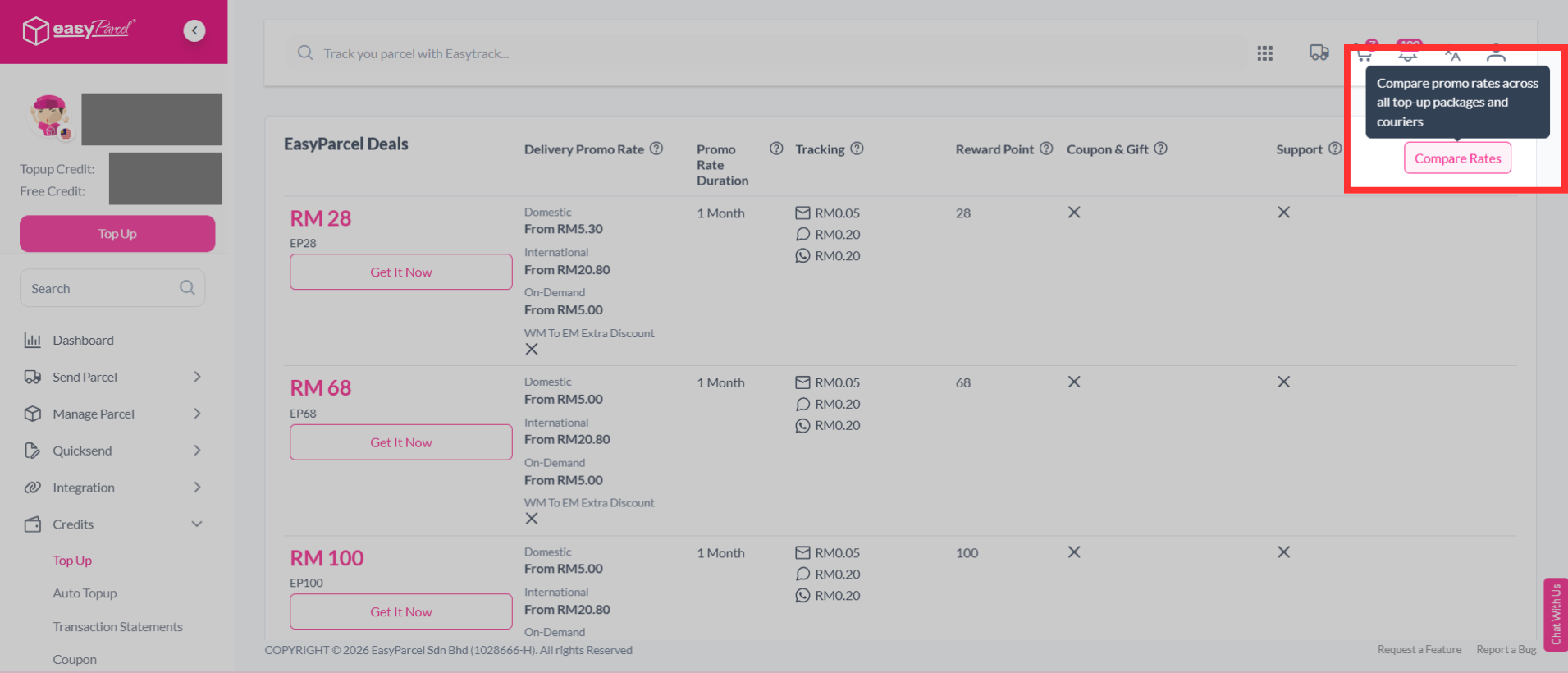Open Report a Bug link
Screen dimensions: 1568x673
pyautogui.click(x=1506, y=649)
